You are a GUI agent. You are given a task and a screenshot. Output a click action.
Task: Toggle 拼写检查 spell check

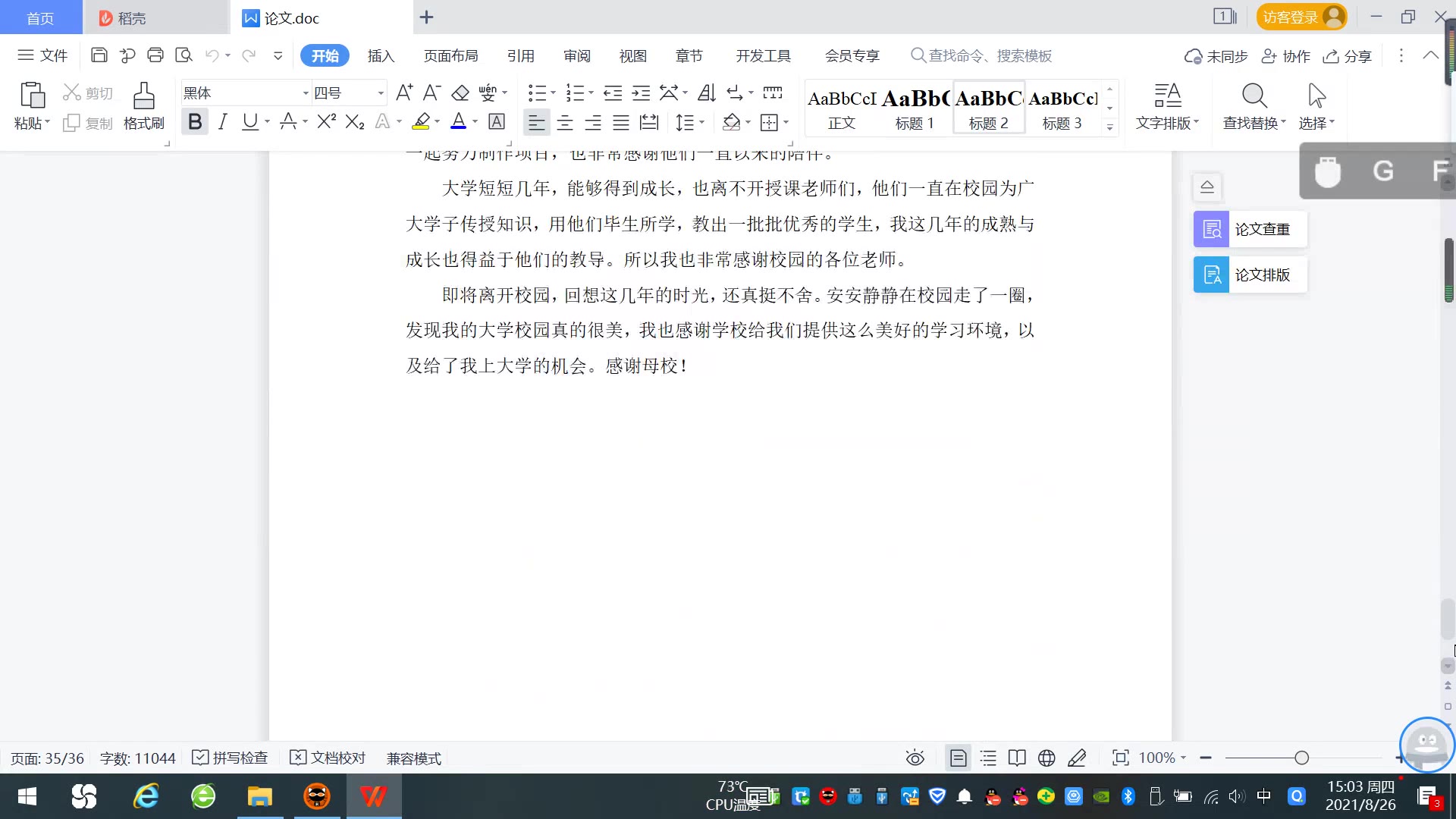point(230,758)
